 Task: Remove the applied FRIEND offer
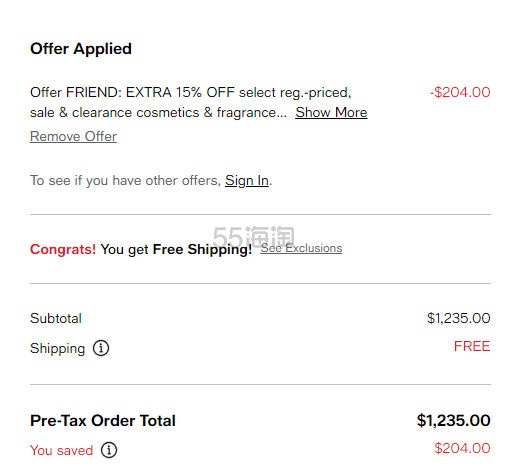(x=73, y=136)
